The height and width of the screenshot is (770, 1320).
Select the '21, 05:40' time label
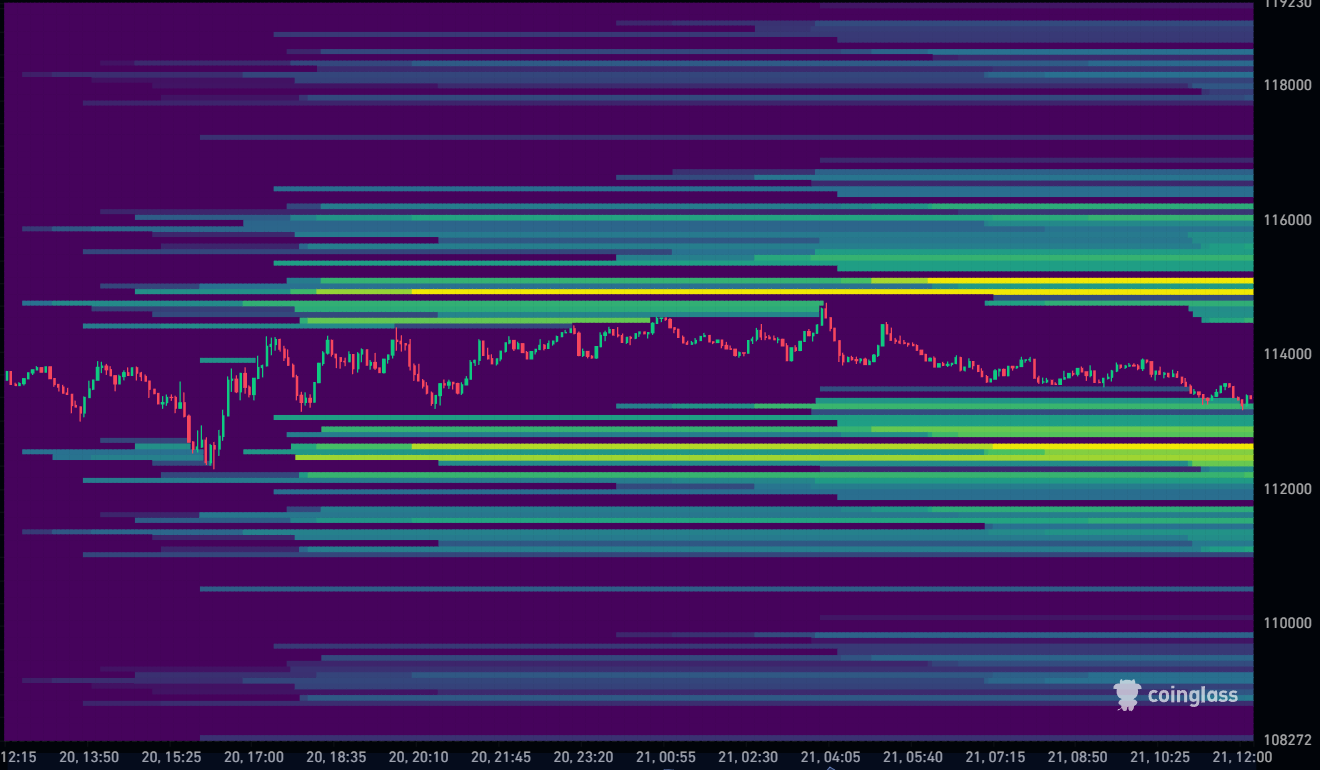pos(912,757)
